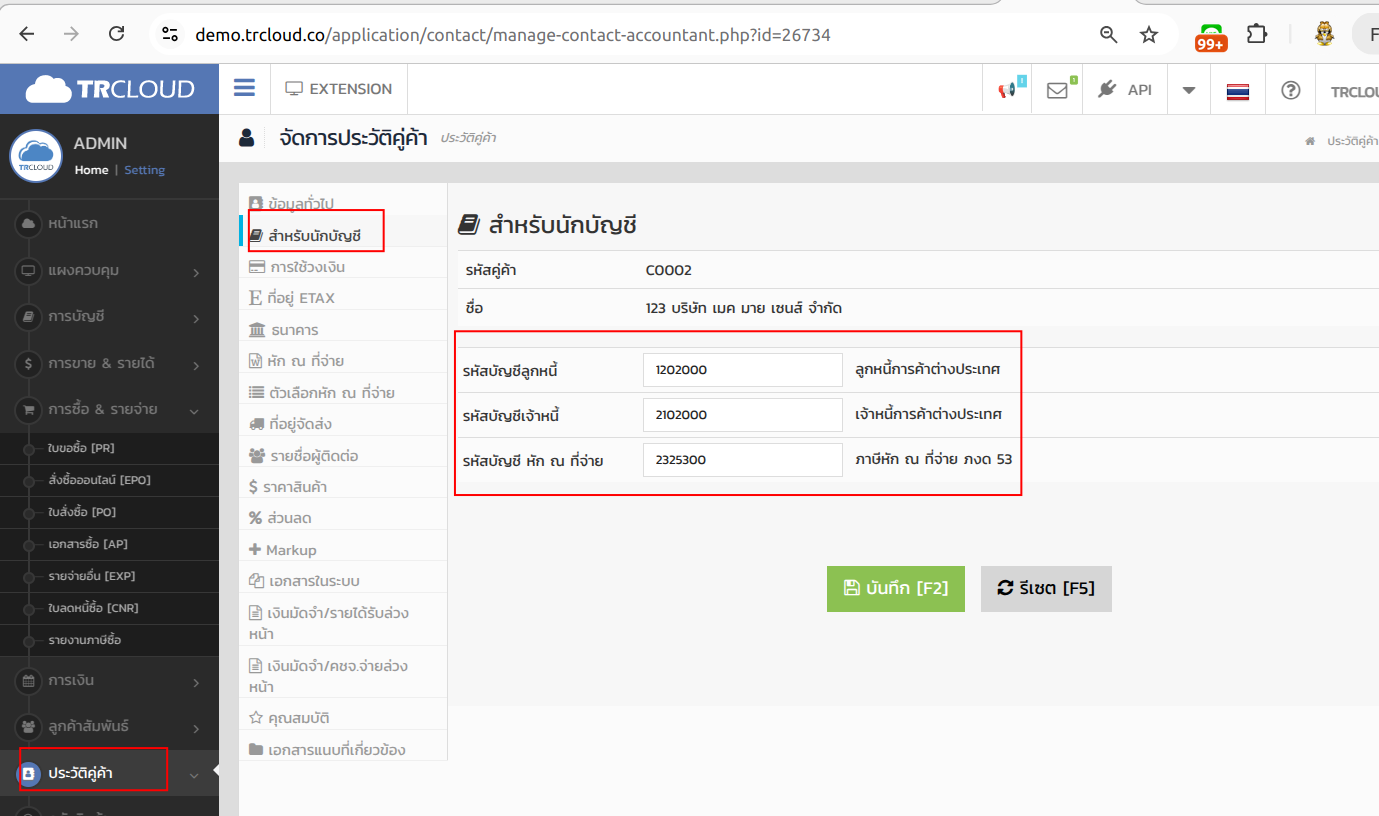Expand การเงิน sidebar menu
Image resolution: width=1379 pixels, height=816 pixels.
(x=109, y=680)
